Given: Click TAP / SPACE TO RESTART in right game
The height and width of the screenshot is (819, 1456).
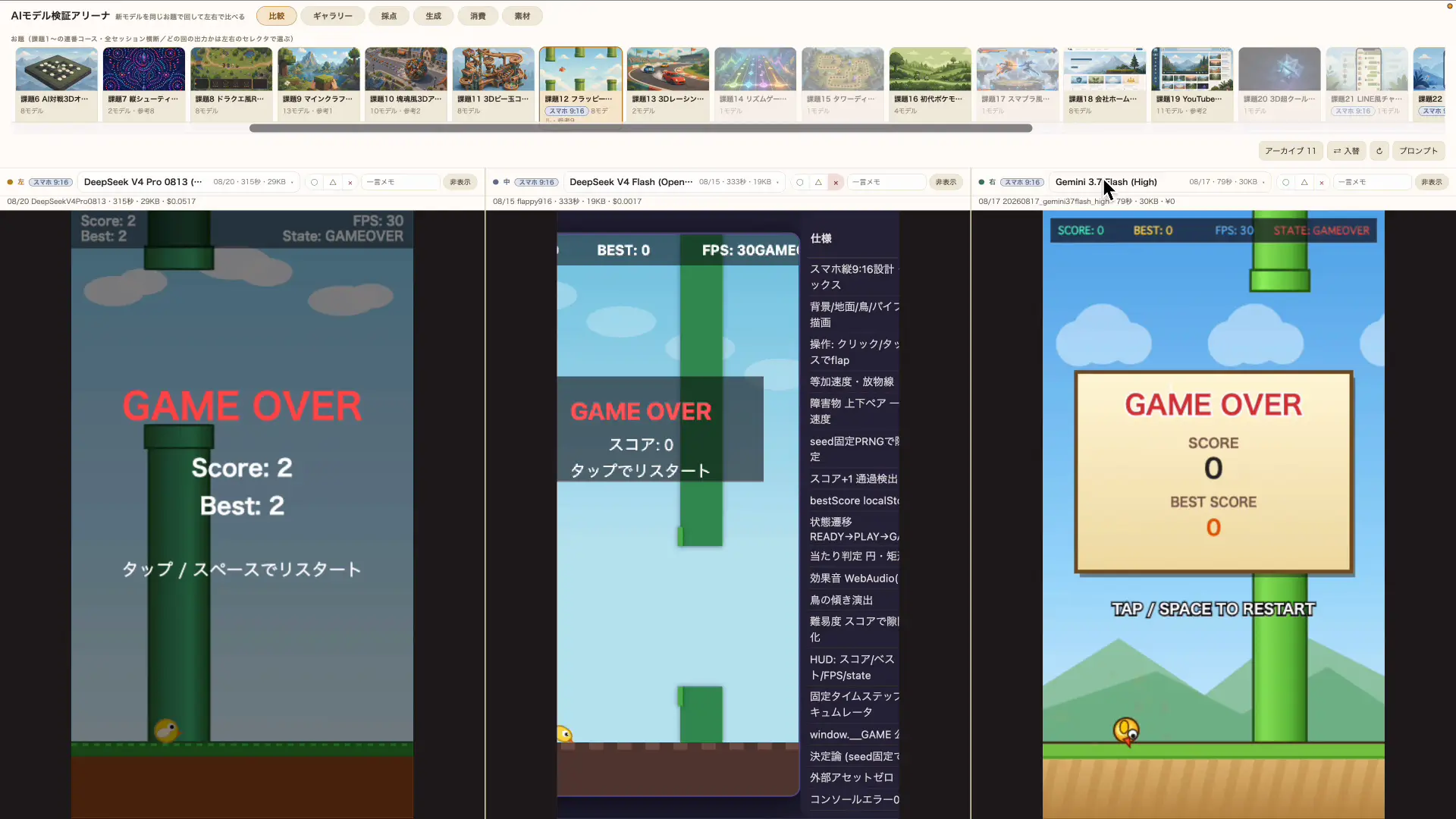Looking at the screenshot, I should coord(1213,609).
